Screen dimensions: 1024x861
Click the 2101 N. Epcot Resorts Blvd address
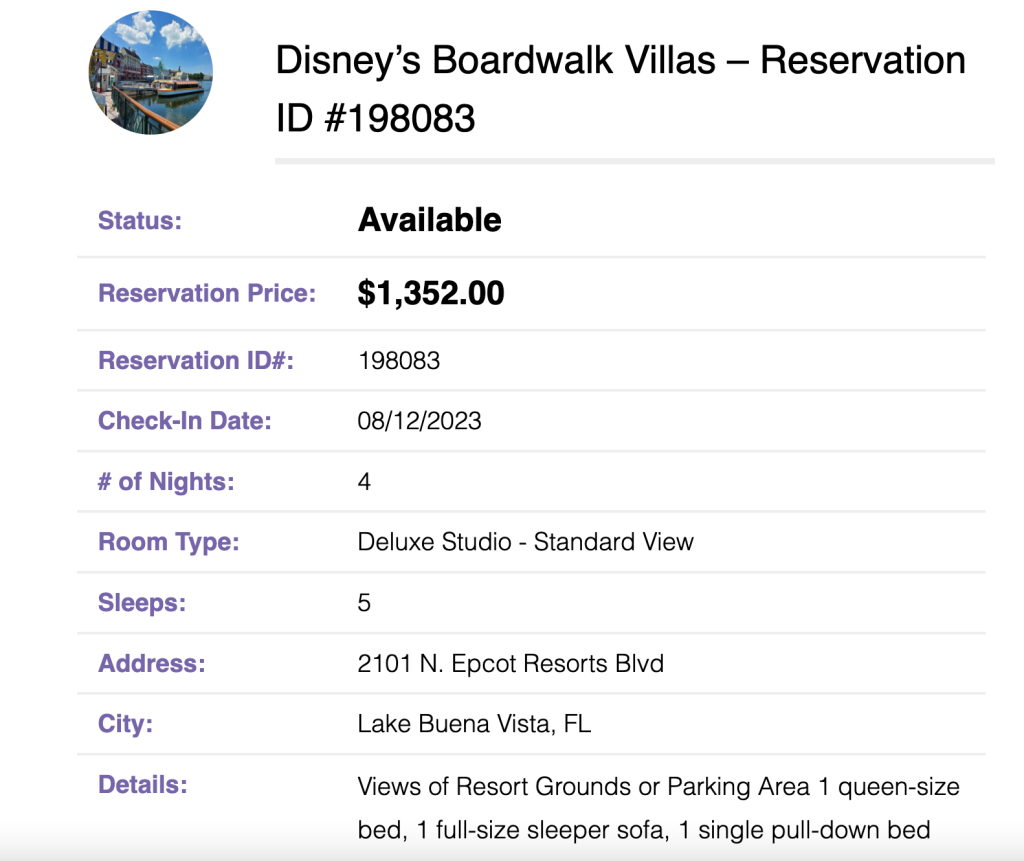click(x=511, y=664)
